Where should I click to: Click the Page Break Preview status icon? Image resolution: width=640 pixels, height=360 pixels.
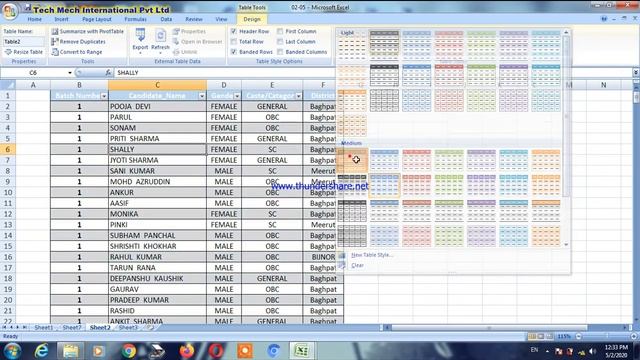click(x=550, y=336)
